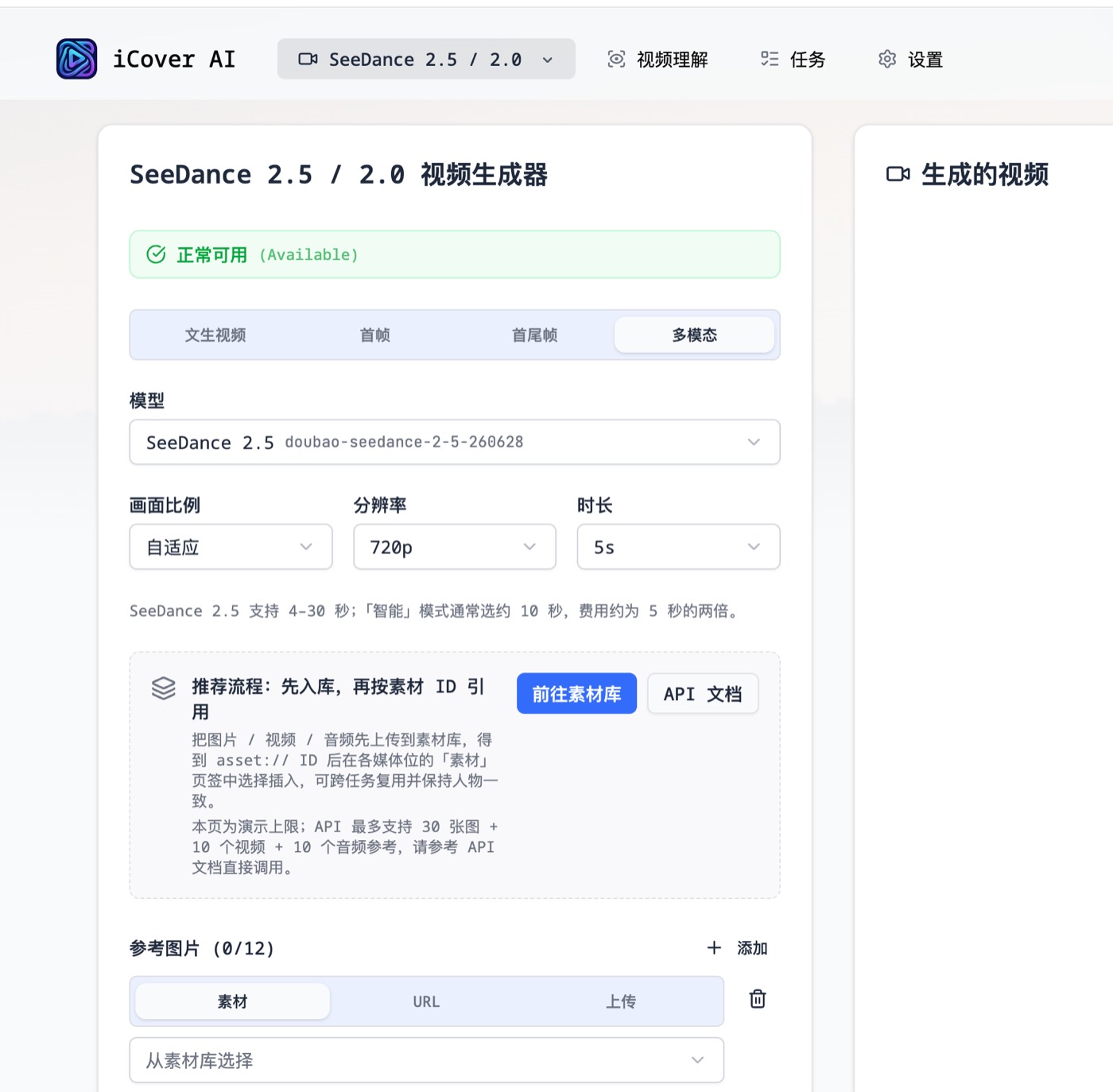Open the 画面比例 自适应 dropdown
The width and height of the screenshot is (1113, 1092).
(231, 547)
